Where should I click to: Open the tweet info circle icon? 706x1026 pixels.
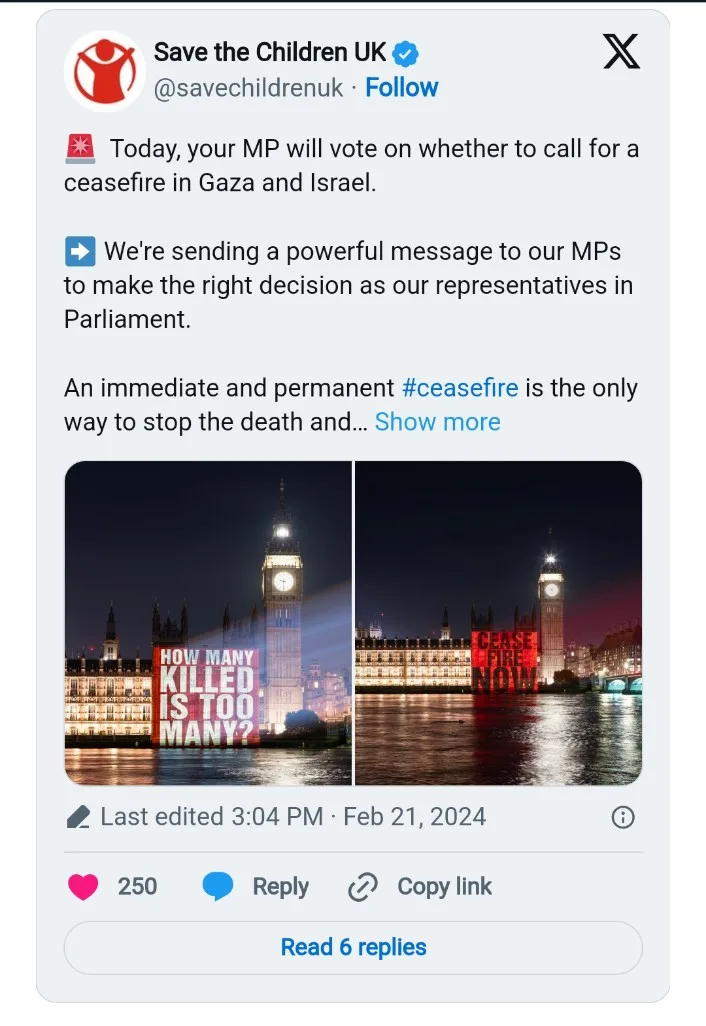click(622, 817)
